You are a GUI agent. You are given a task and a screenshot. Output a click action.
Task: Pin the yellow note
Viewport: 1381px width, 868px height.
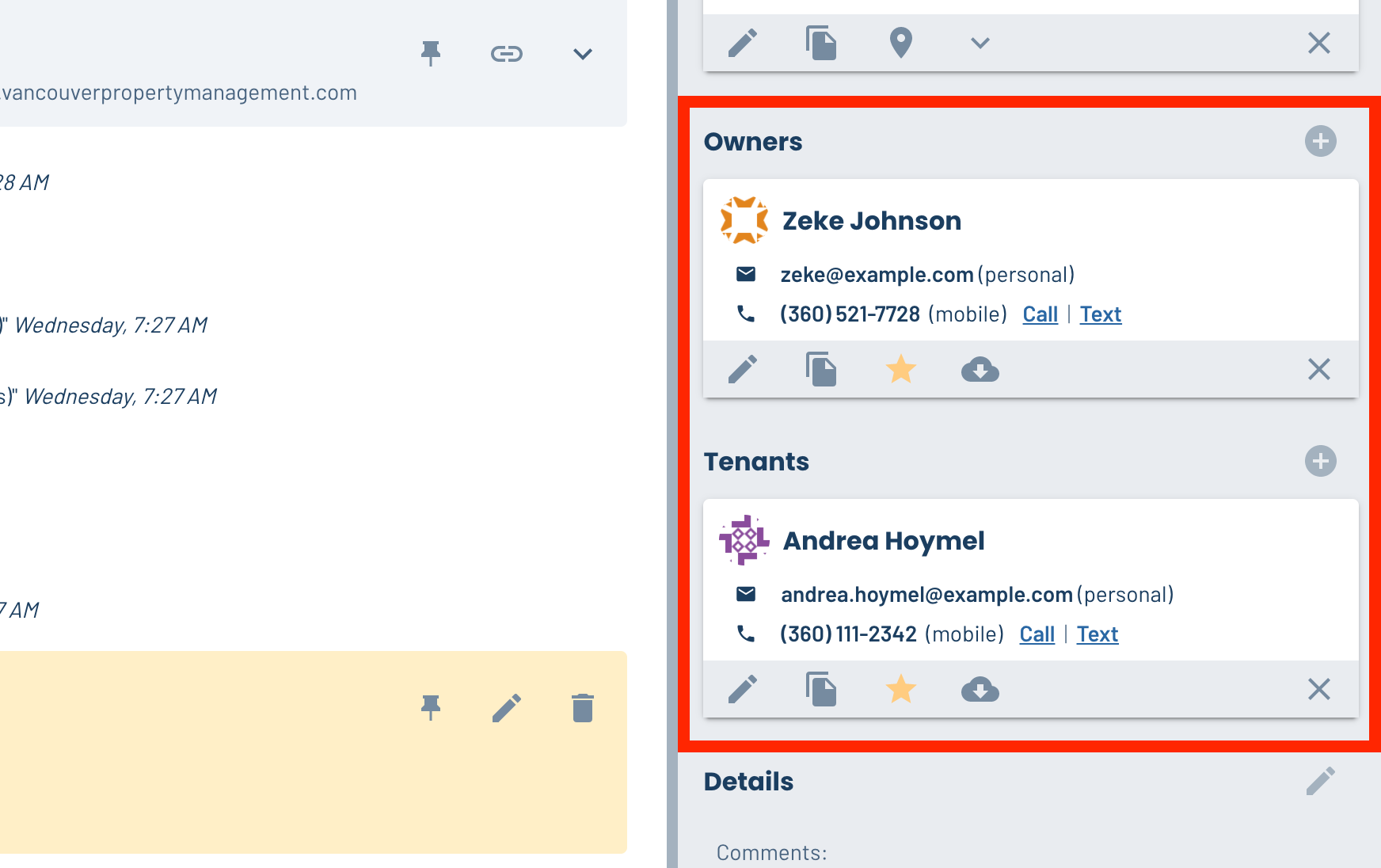[x=431, y=707]
